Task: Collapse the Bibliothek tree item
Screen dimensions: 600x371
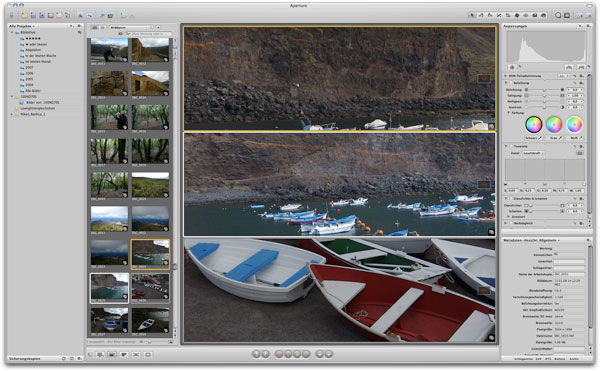Action: click(x=12, y=33)
